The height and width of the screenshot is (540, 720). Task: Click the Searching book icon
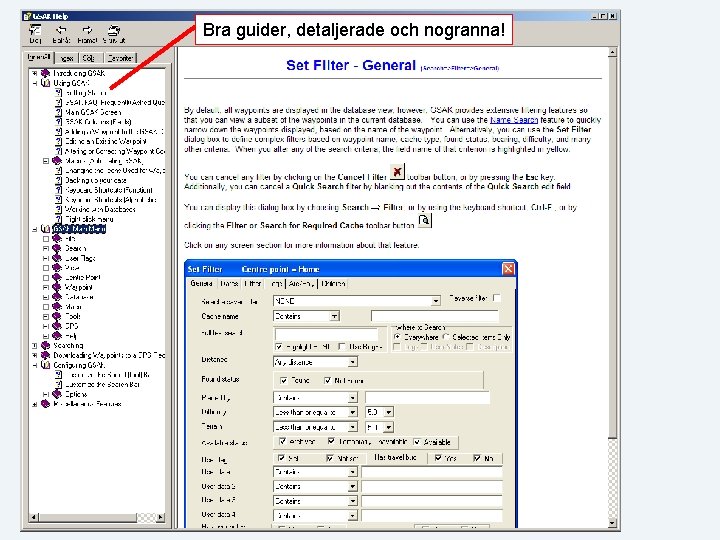[x=45, y=345]
